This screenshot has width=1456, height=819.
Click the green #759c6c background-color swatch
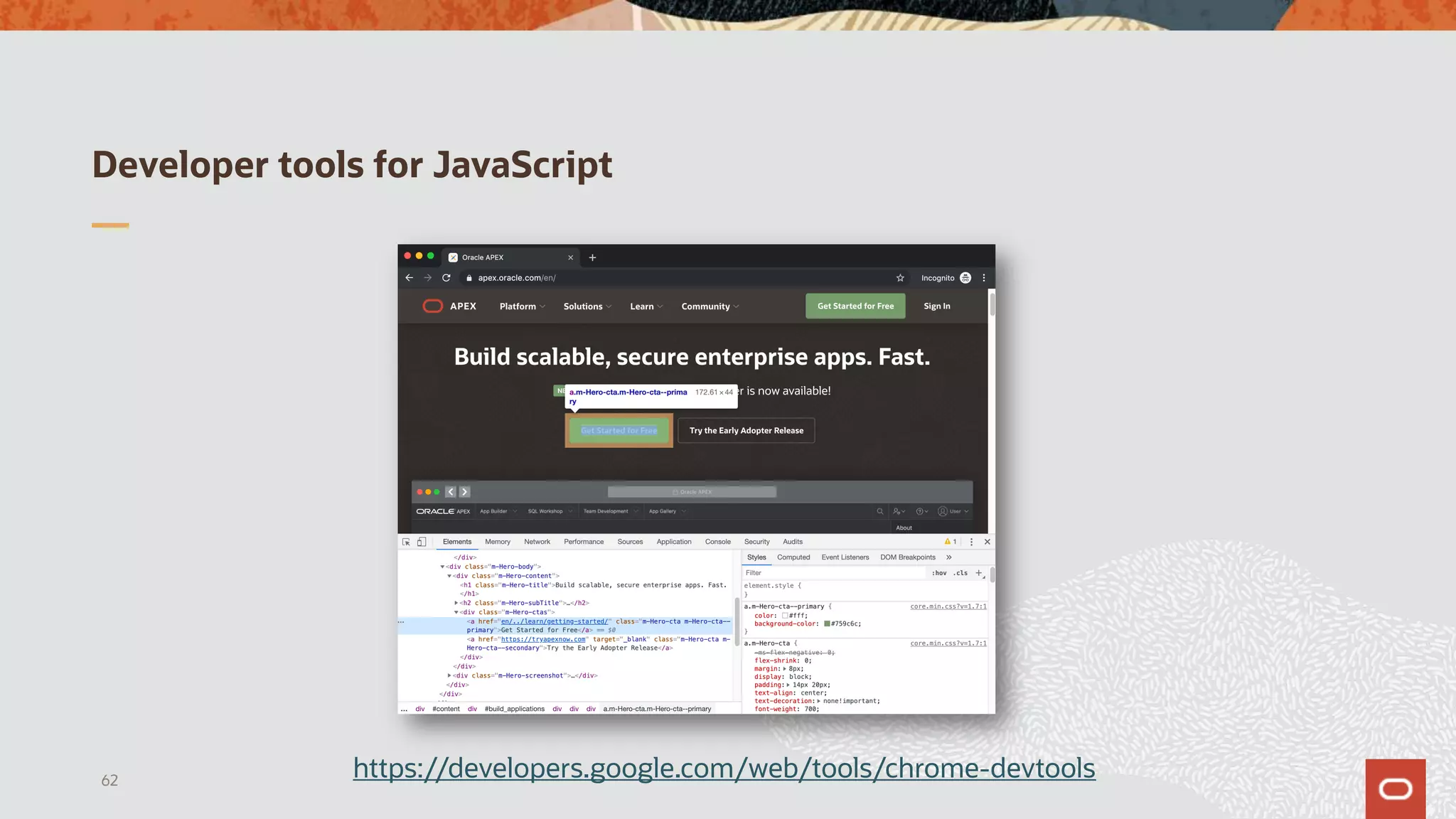(x=827, y=623)
